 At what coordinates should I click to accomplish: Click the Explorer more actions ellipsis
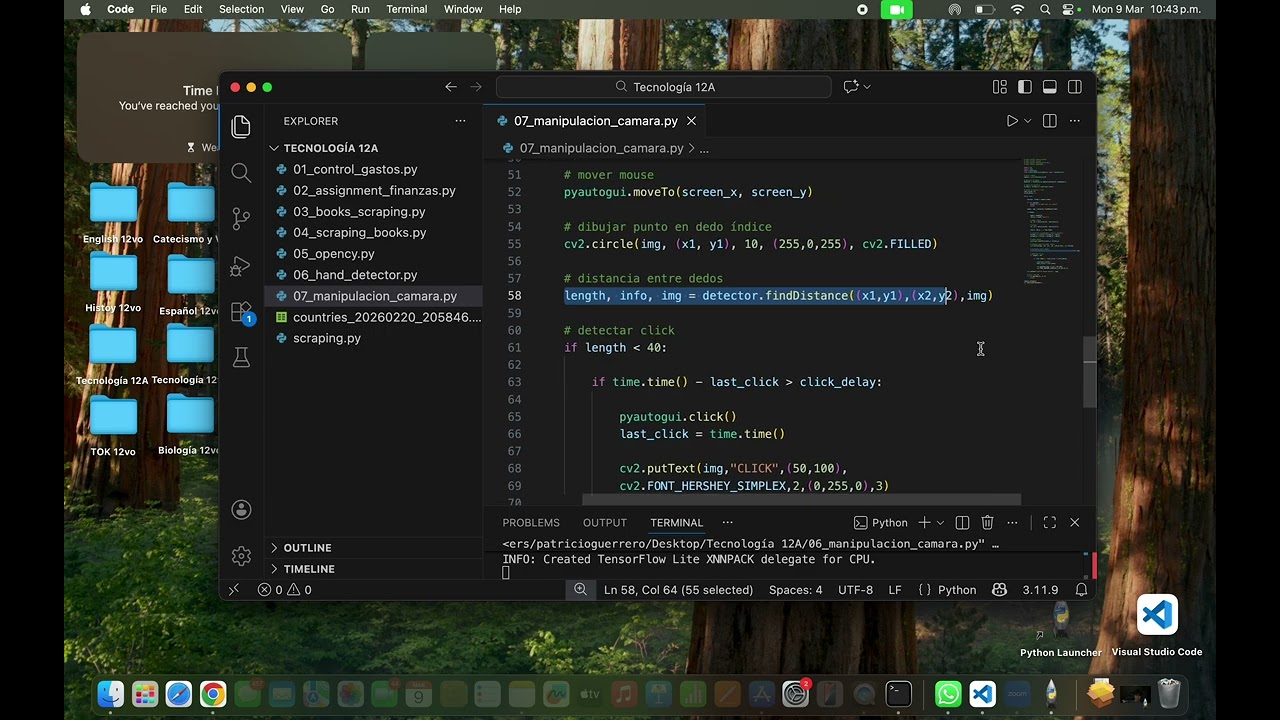[x=460, y=121]
